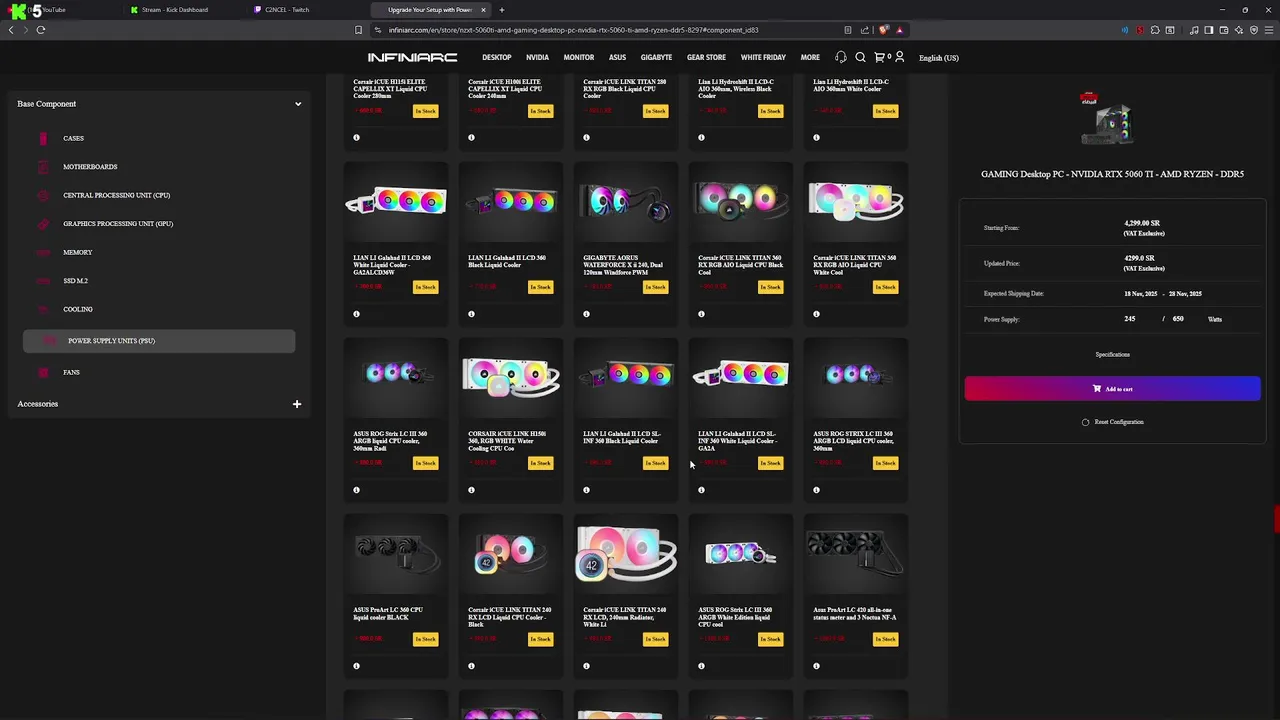Show info for Asus ProArt LC 420 all-in-one
Viewport: 1280px width, 720px height.
pos(816,666)
